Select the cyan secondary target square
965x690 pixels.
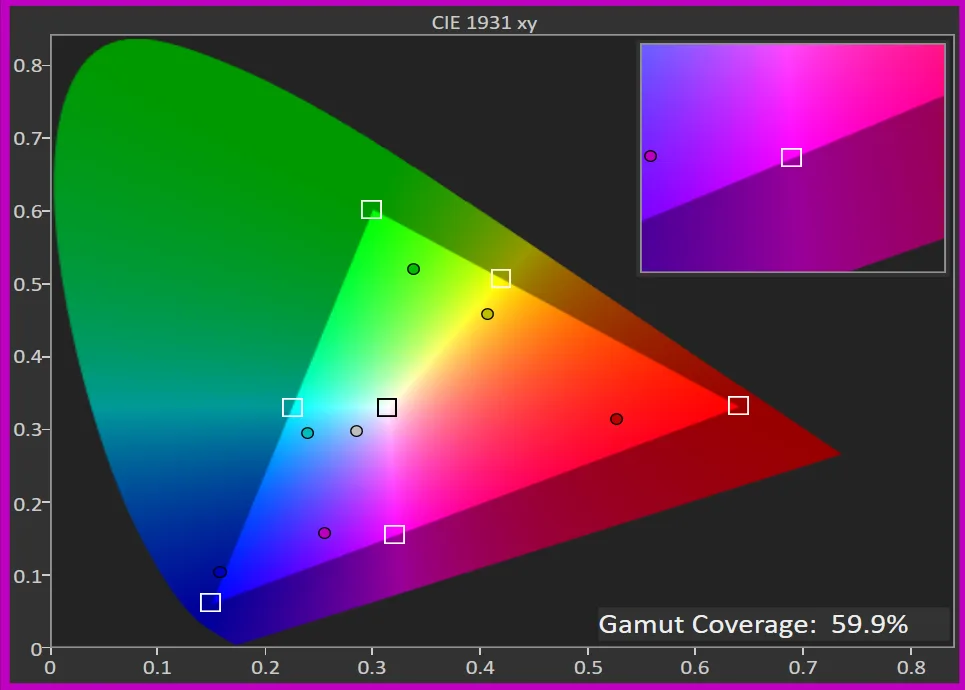tap(292, 407)
